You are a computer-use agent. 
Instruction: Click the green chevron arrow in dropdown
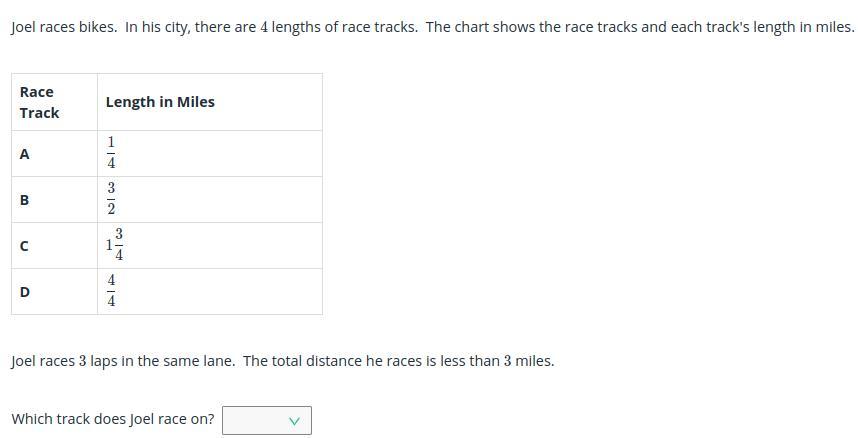[x=294, y=421]
